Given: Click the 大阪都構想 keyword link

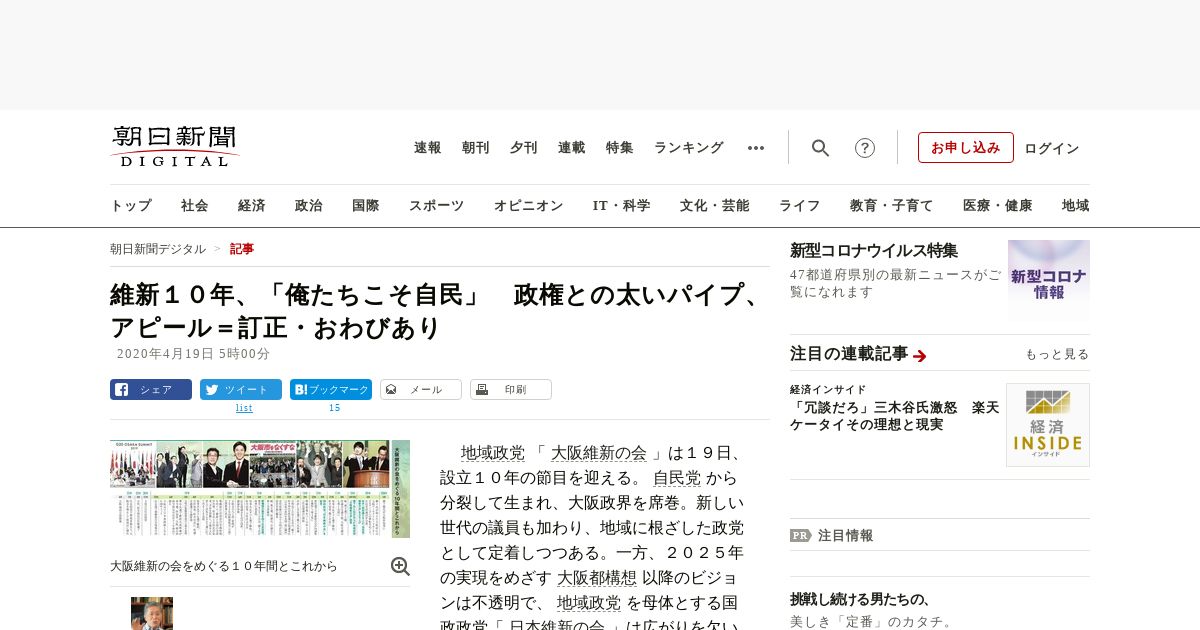Looking at the screenshot, I should tap(597, 577).
